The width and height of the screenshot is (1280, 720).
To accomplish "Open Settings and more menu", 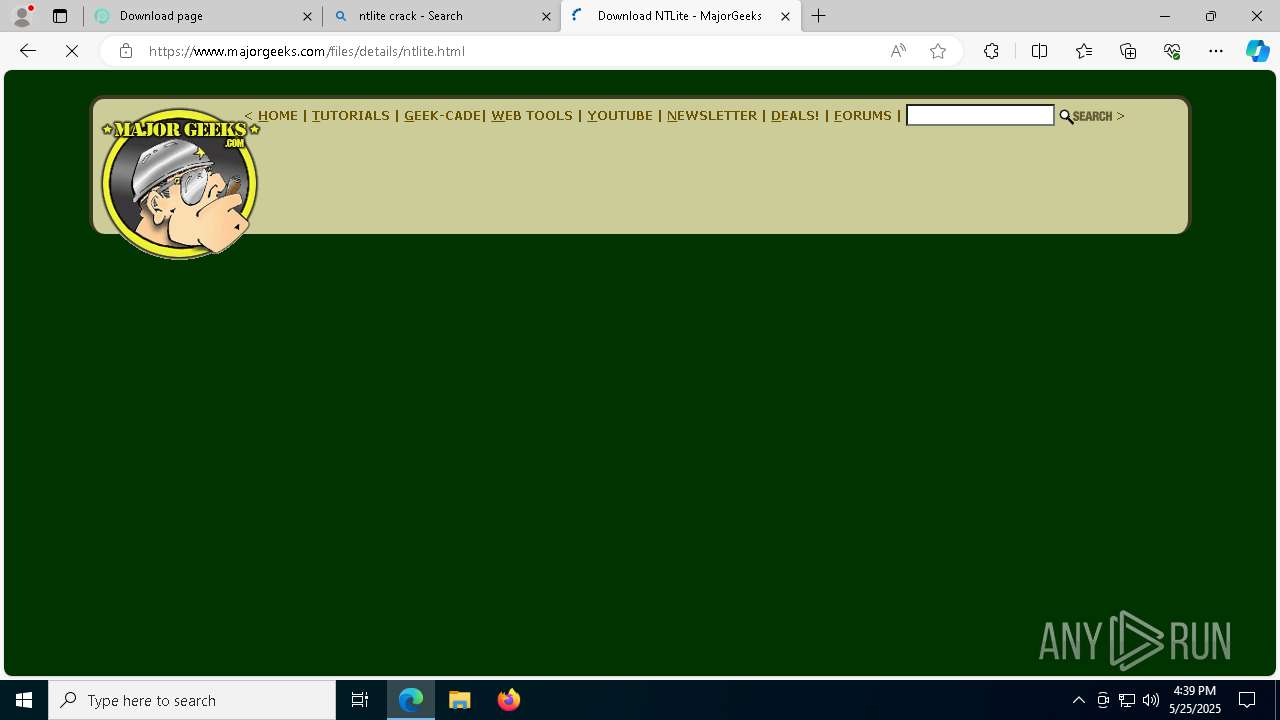I will point(1216,51).
